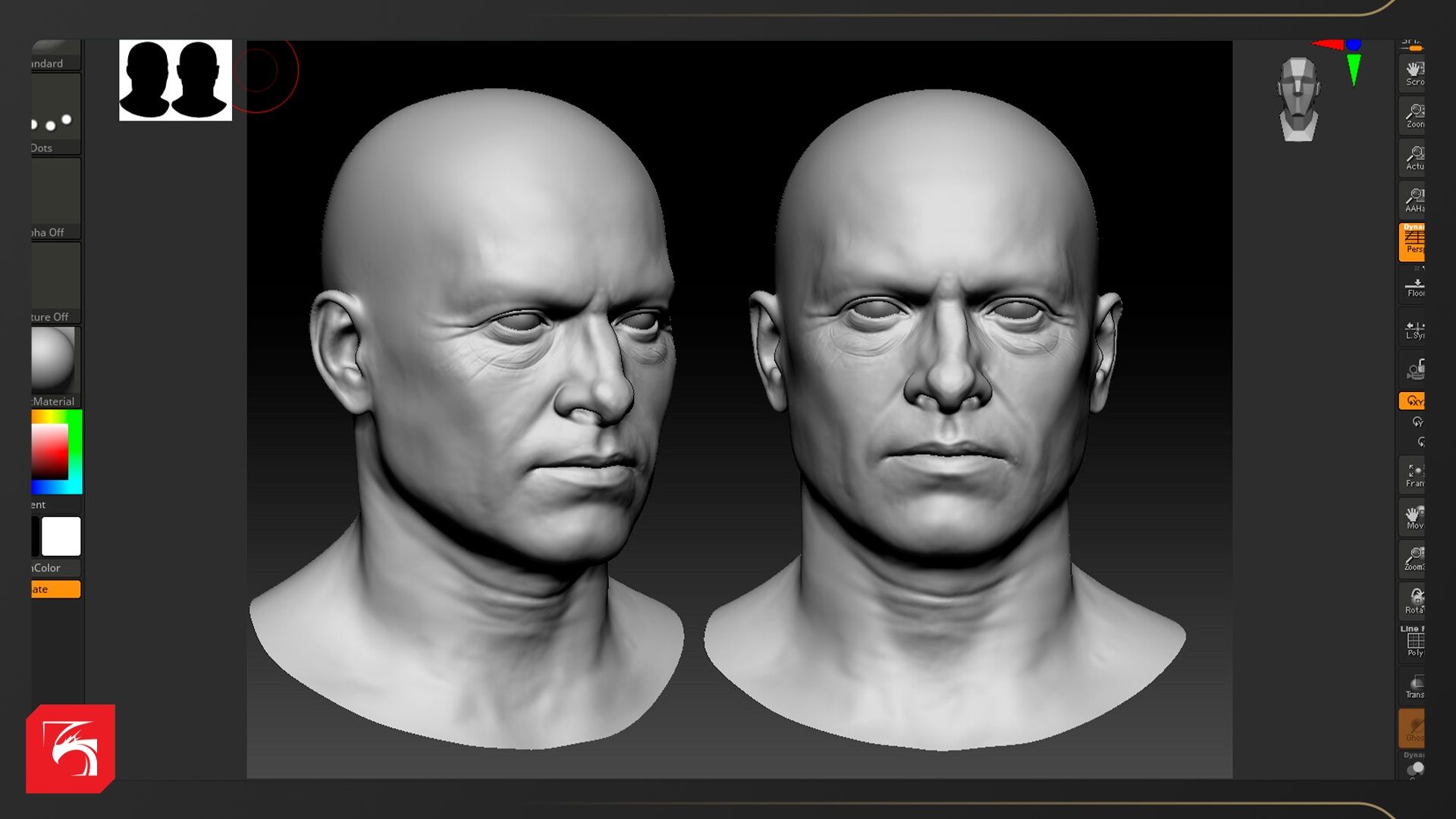The height and width of the screenshot is (819, 1456).
Task: Click the orange Alternate button
Action: coord(55,589)
